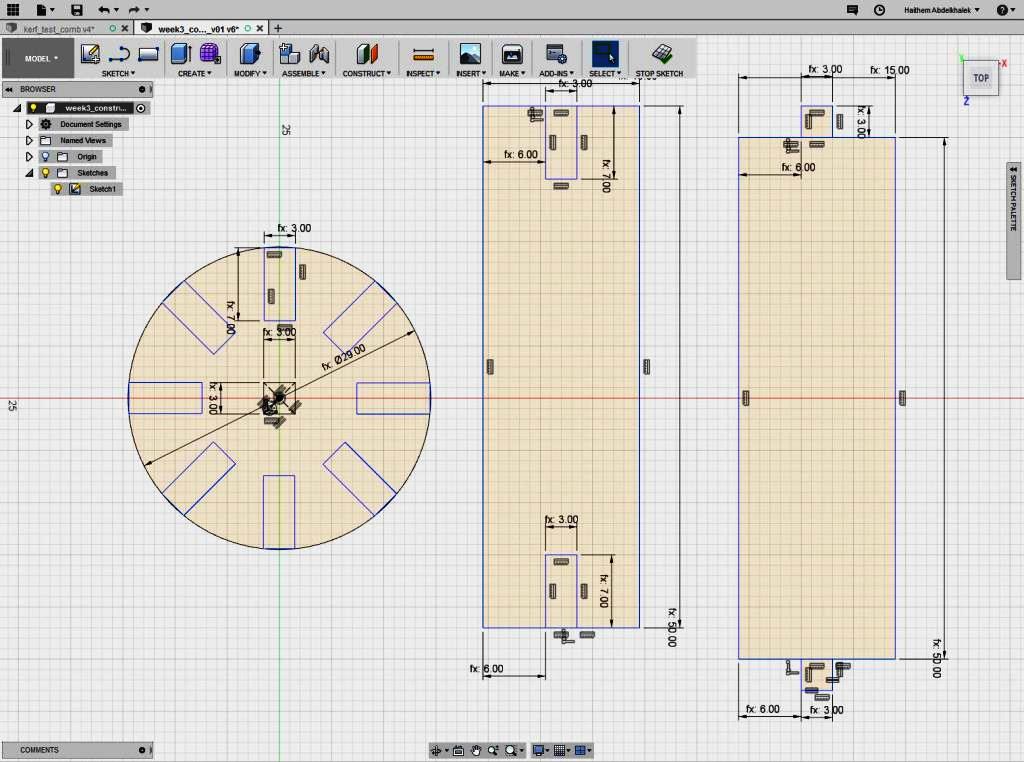Select the Measure inspect tool

coord(423,54)
